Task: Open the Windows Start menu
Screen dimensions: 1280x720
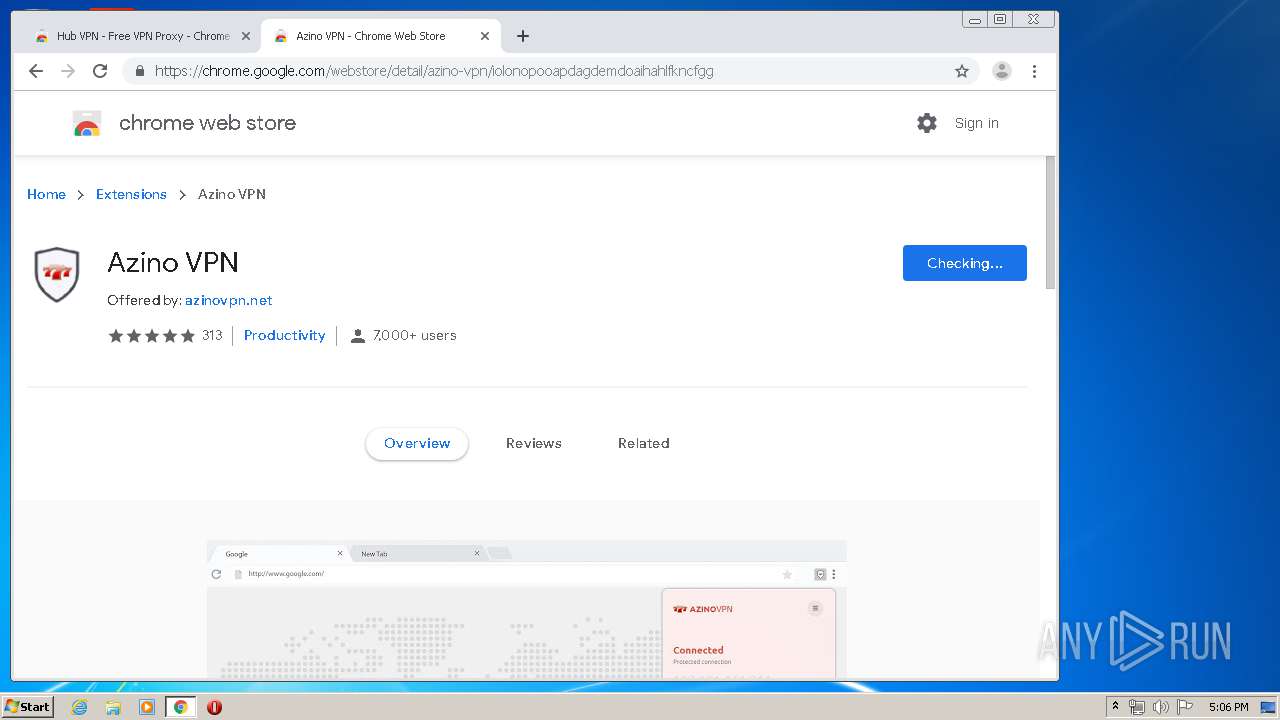Action: pos(28,707)
